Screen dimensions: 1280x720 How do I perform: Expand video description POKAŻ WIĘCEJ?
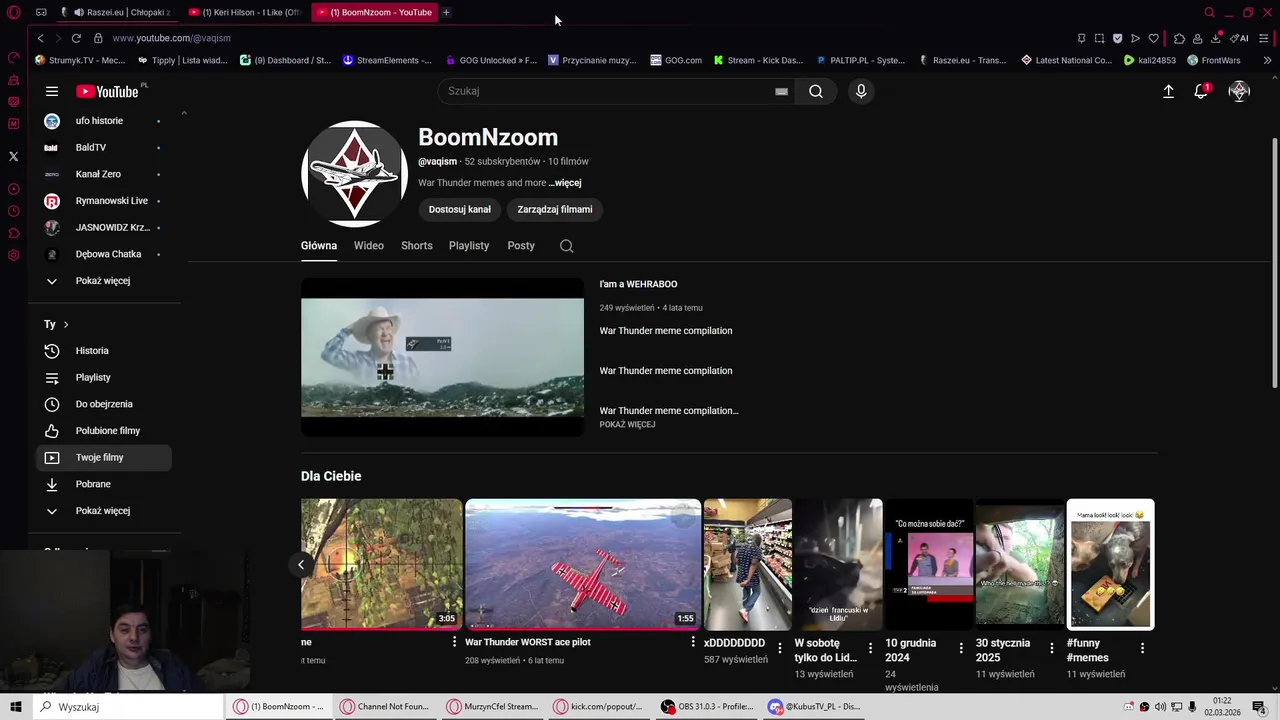tap(627, 425)
